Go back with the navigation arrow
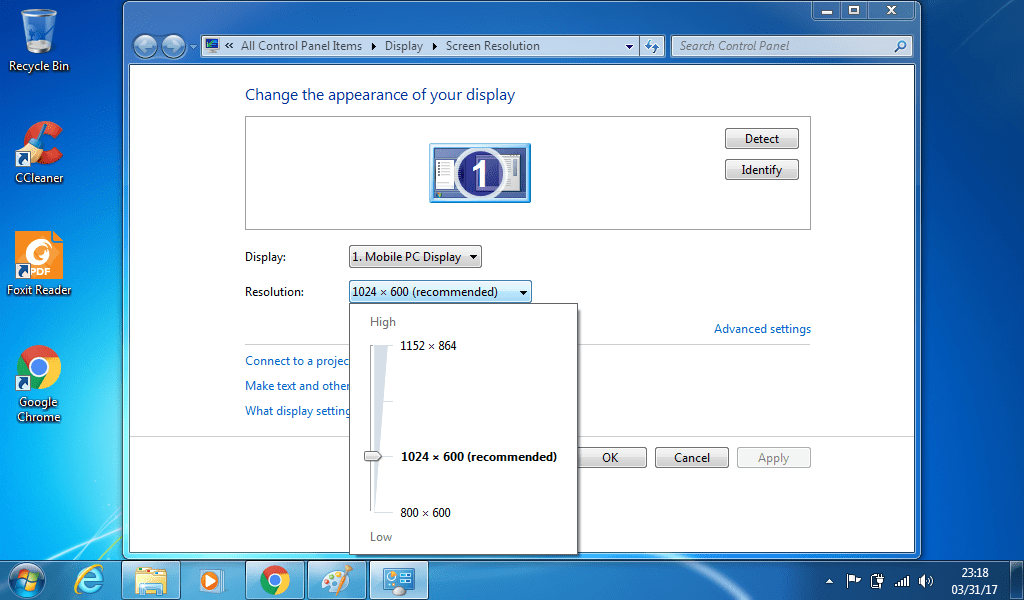This screenshot has width=1024, height=600. (145, 46)
